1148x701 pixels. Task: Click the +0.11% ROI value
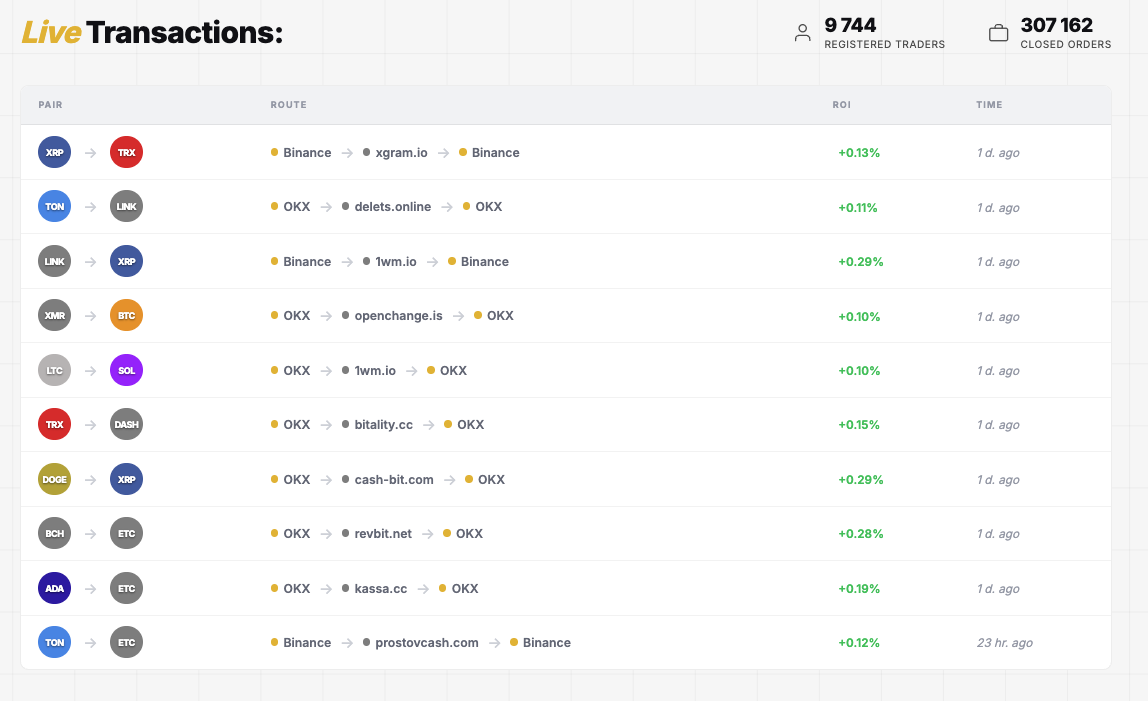857,207
